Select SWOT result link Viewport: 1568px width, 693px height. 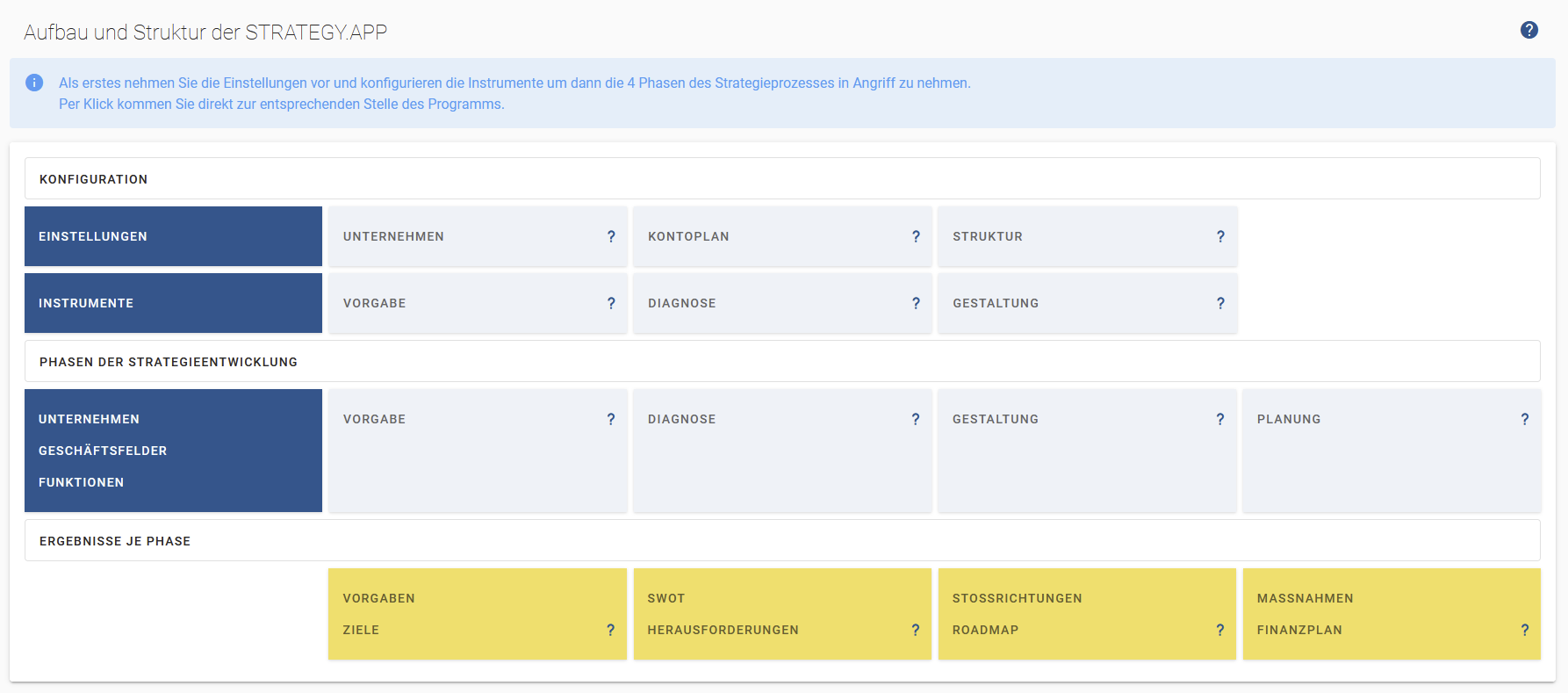click(665, 598)
